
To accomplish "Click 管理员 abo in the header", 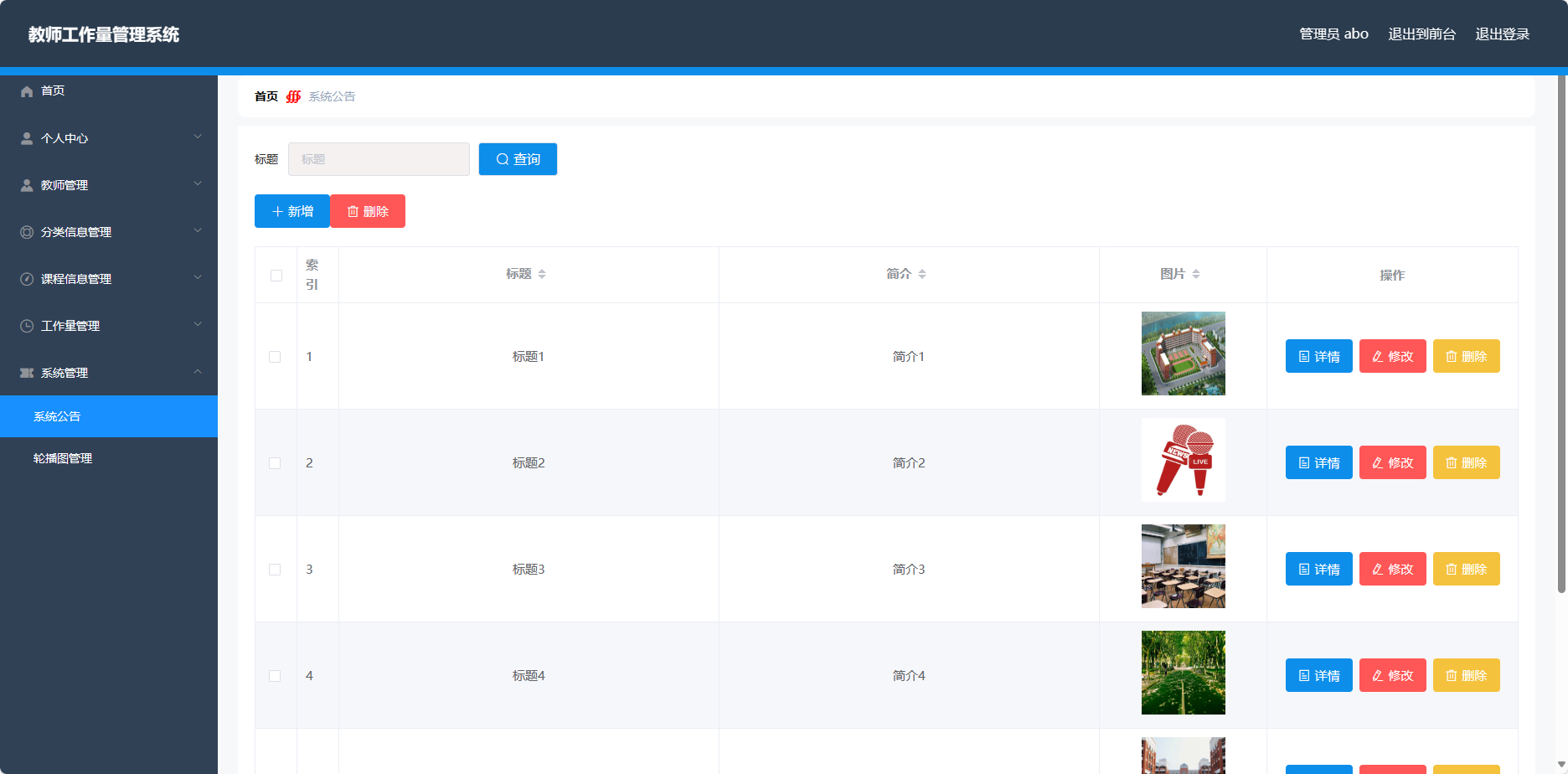I will pyautogui.click(x=1333, y=34).
